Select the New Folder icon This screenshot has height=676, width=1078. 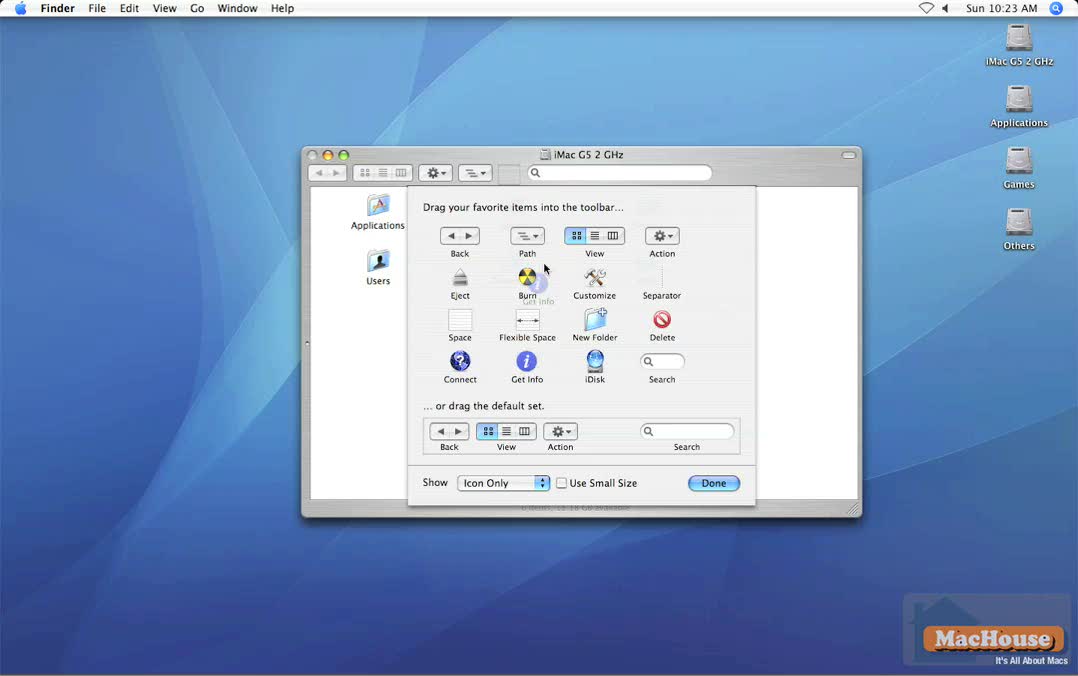coord(595,320)
